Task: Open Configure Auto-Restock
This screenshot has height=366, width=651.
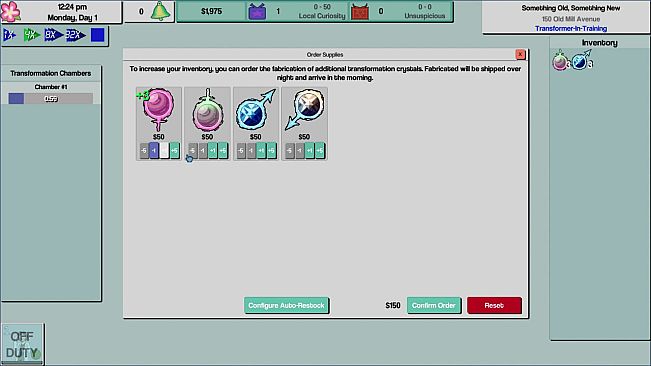Action: click(x=286, y=305)
